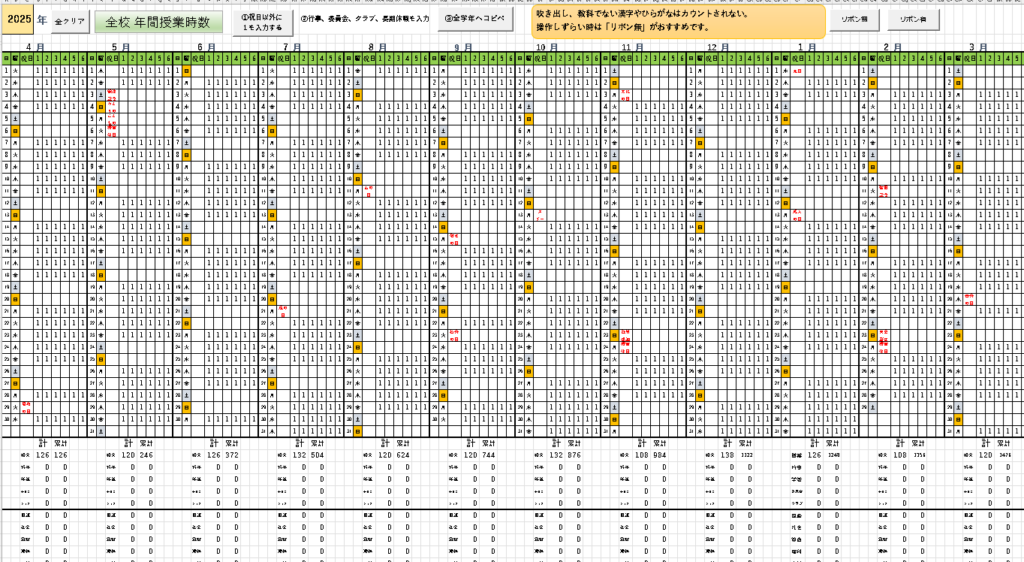
Task: Switch to リボン有 mode
Action: tap(913, 20)
